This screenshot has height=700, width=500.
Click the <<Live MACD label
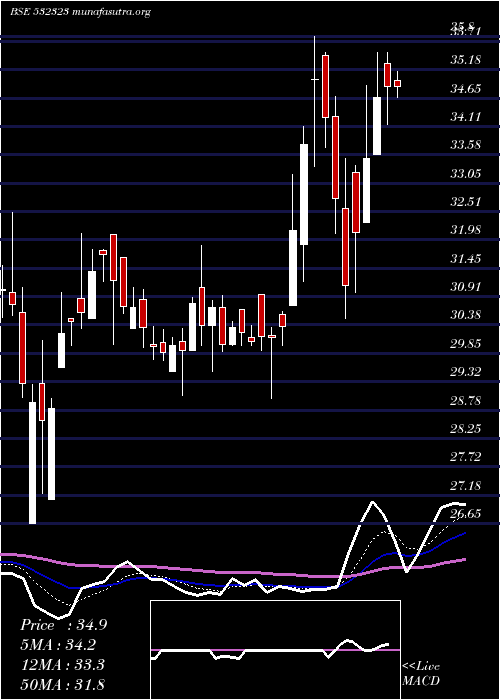pyautogui.click(x=421, y=674)
